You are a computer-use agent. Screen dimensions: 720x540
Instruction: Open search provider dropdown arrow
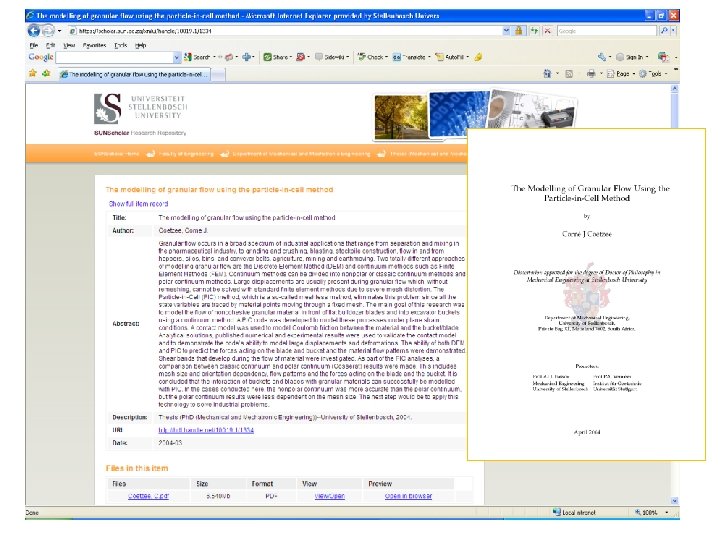[673, 31]
